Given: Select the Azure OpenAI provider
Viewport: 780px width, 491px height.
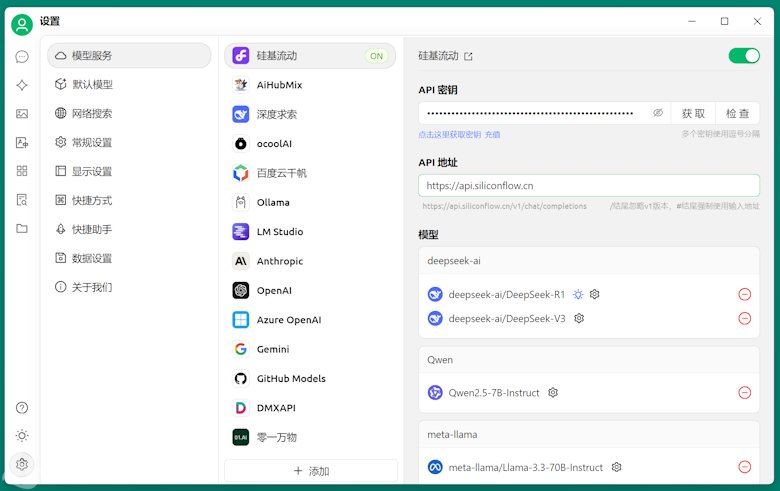Looking at the screenshot, I should [x=310, y=320].
